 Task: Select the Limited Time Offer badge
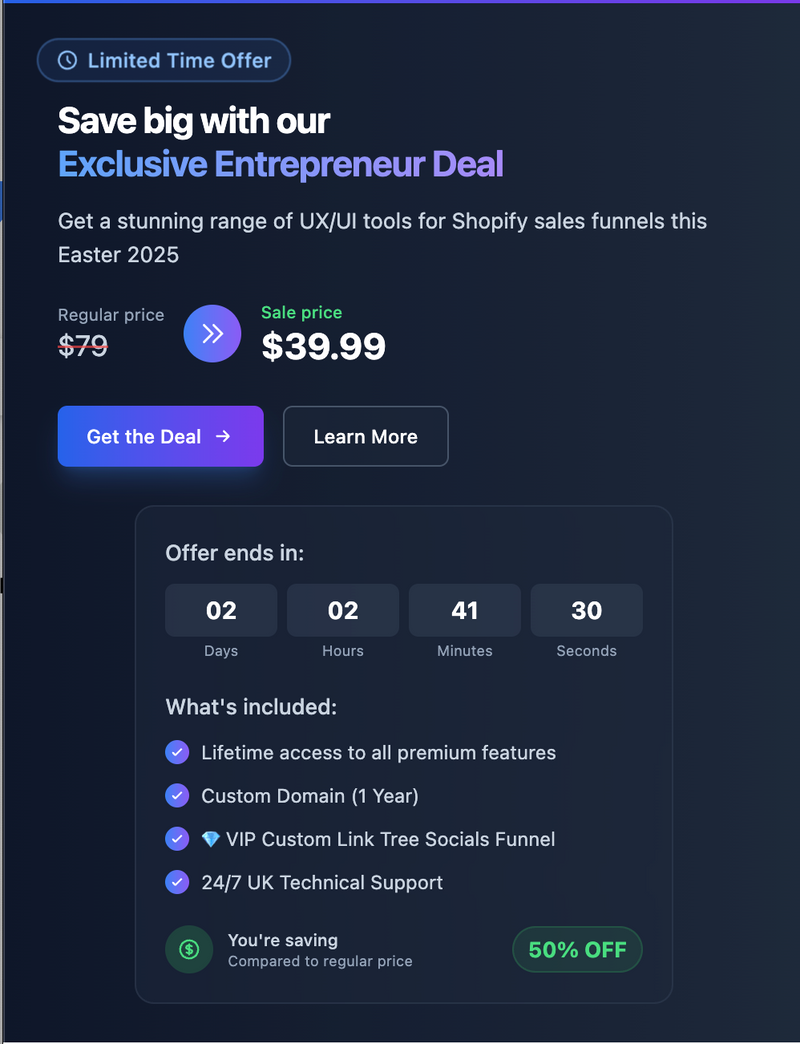[x=164, y=61]
